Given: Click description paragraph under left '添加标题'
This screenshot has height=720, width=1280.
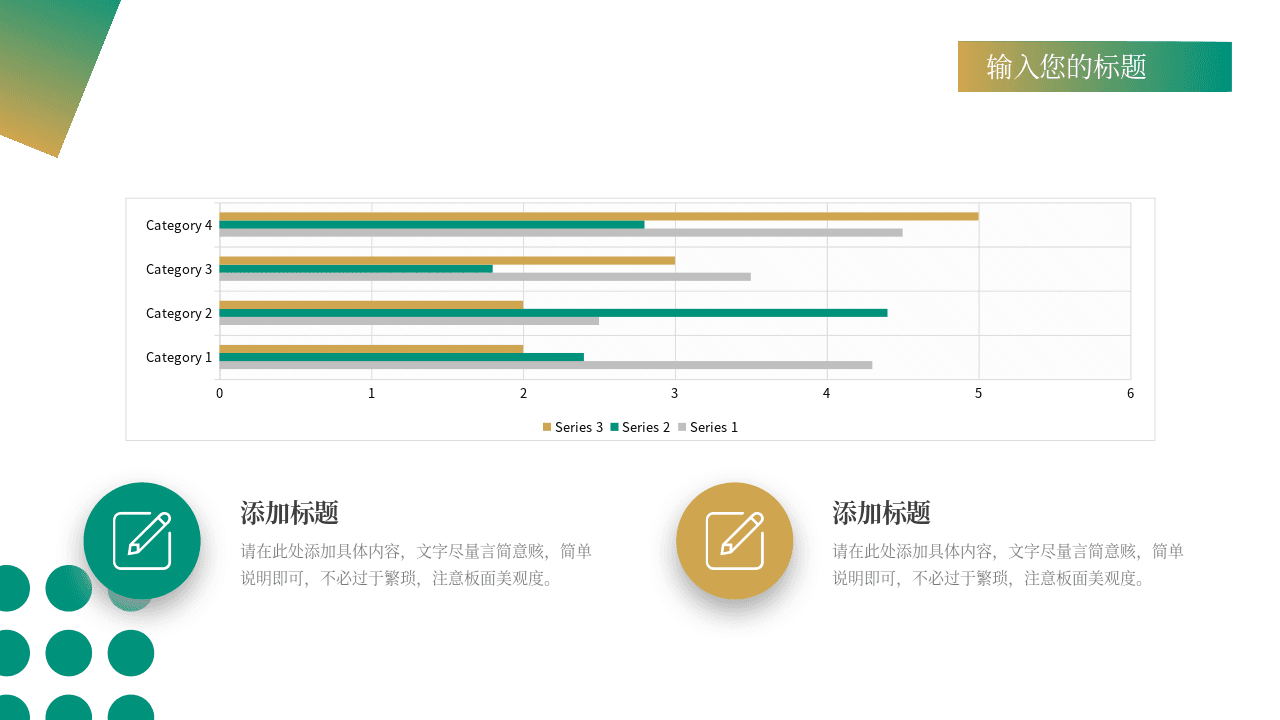Looking at the screenshot, I should [x=416, y=565].
